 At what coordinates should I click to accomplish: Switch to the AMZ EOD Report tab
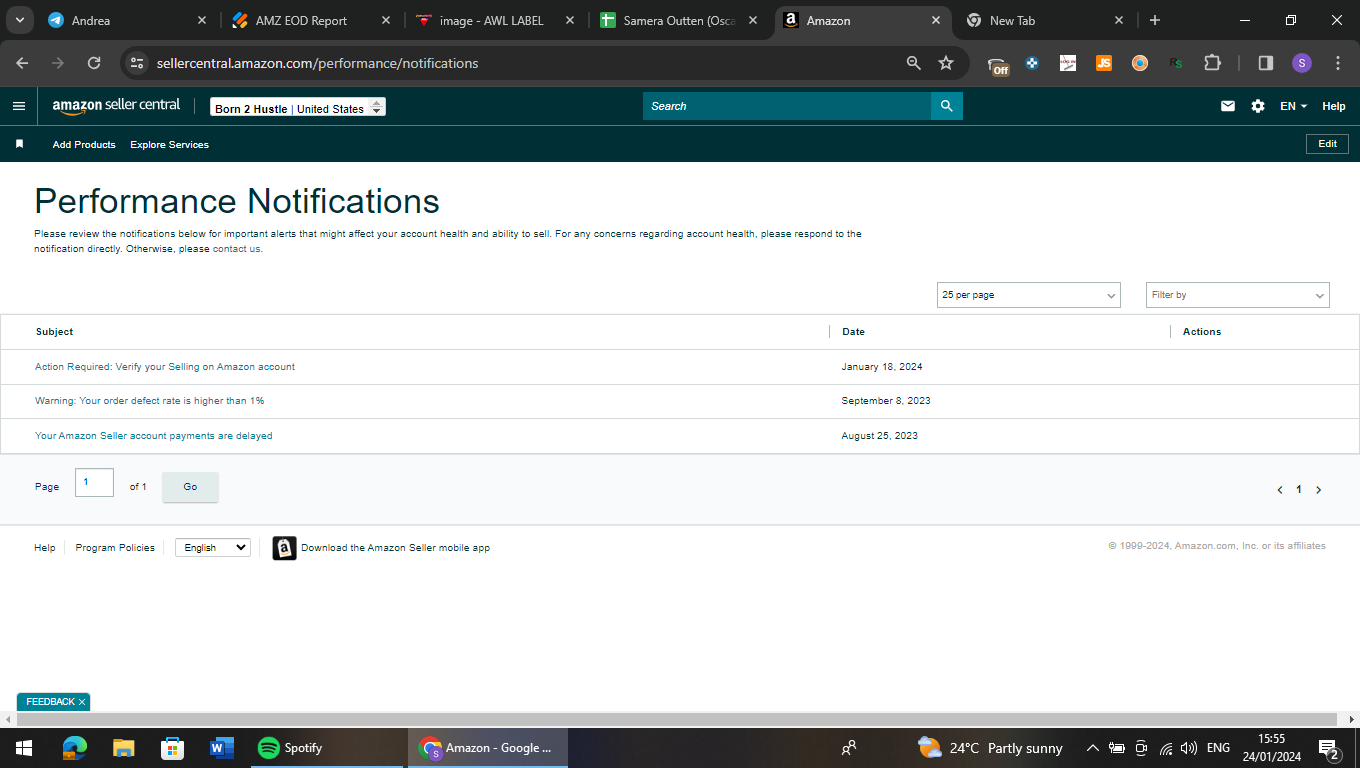(x=311, y=20)
